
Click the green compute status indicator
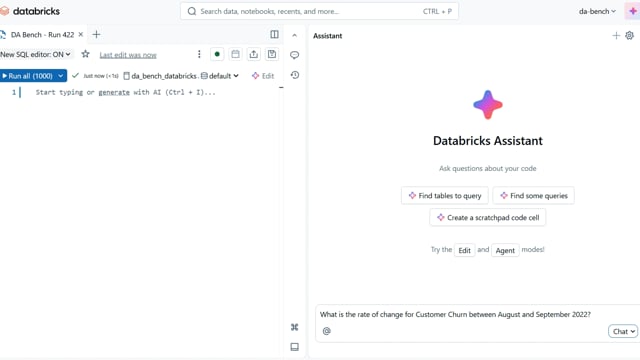coord(217,54)
